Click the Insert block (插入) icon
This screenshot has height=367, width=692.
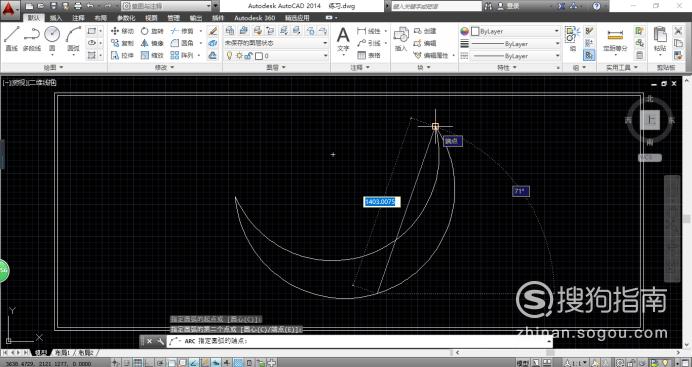(401, 39)
